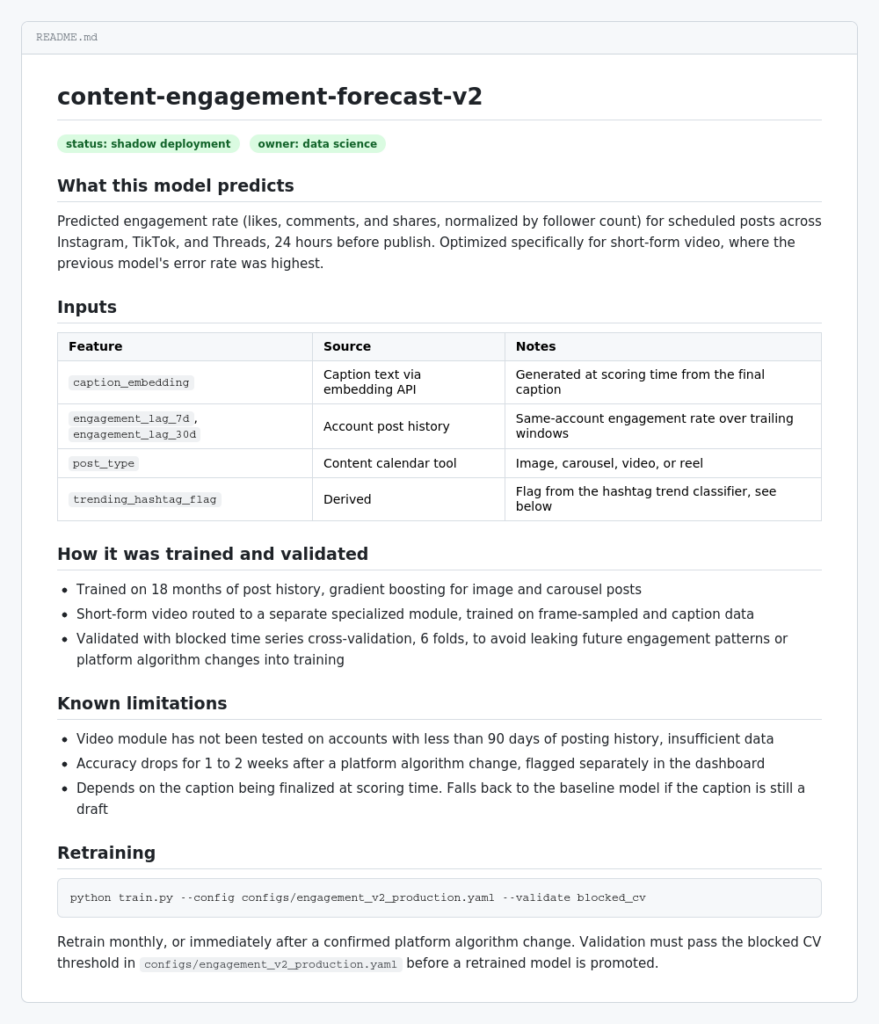This screenshot has height=1024, width=879.
Task: Click the What this model predicts heading
Action: pos(176,185)
